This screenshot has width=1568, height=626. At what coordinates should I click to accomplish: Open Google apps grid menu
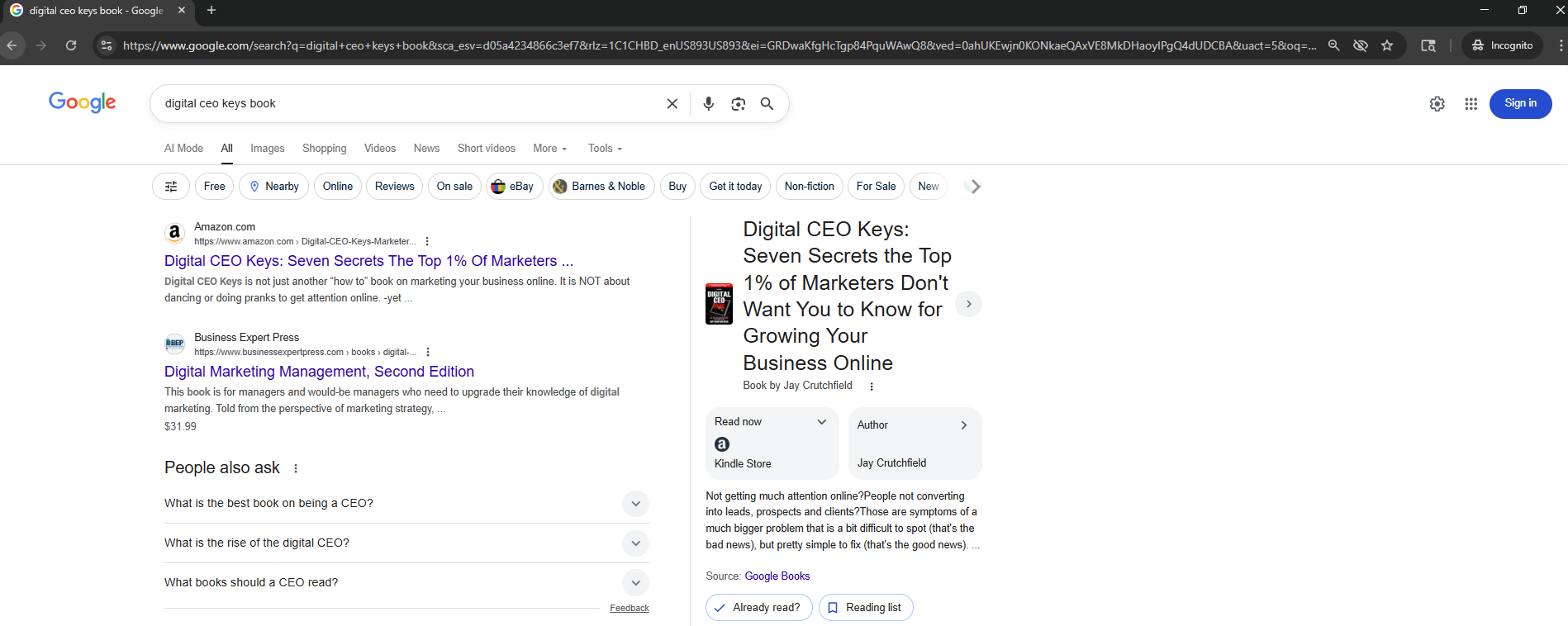coord(1471,103)
